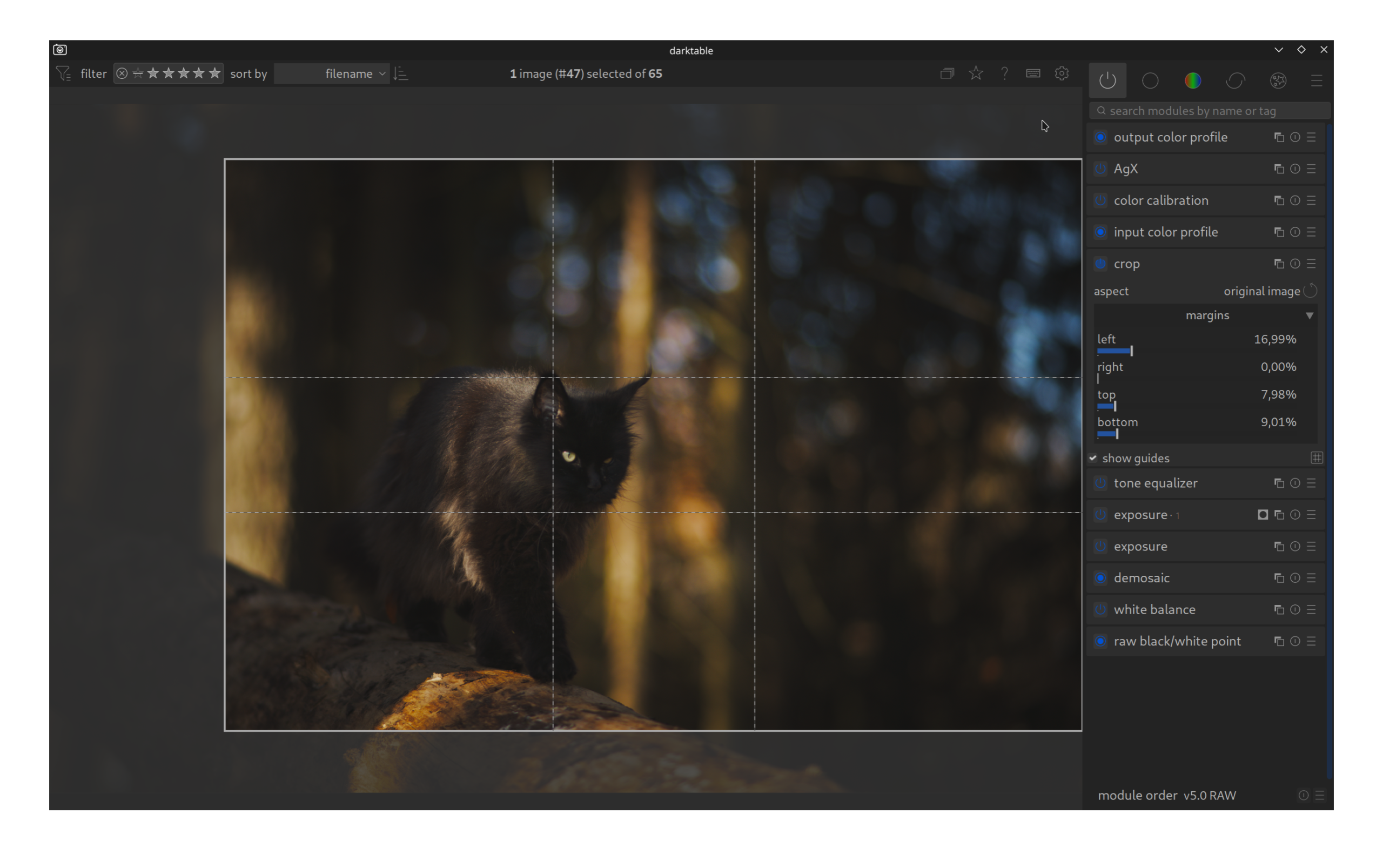The height and width of the screenshot is (868, 1383).
Task: Switch to the color module group tab
Action: pyautogui.click(x=1192, y=80)
